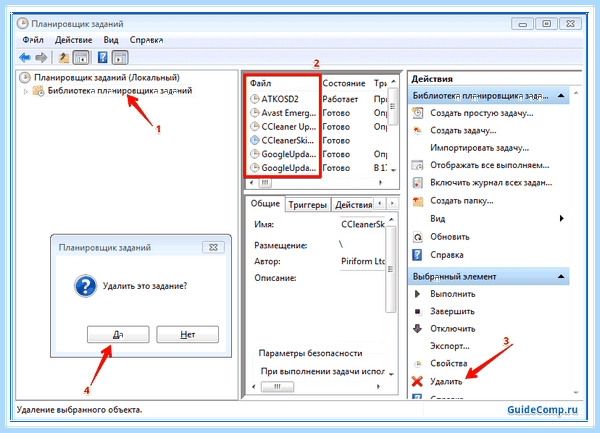This screenshot has width=600, height=433.
Task: Toggle the console tree pane toolbar icon
Action: [81, 58]
